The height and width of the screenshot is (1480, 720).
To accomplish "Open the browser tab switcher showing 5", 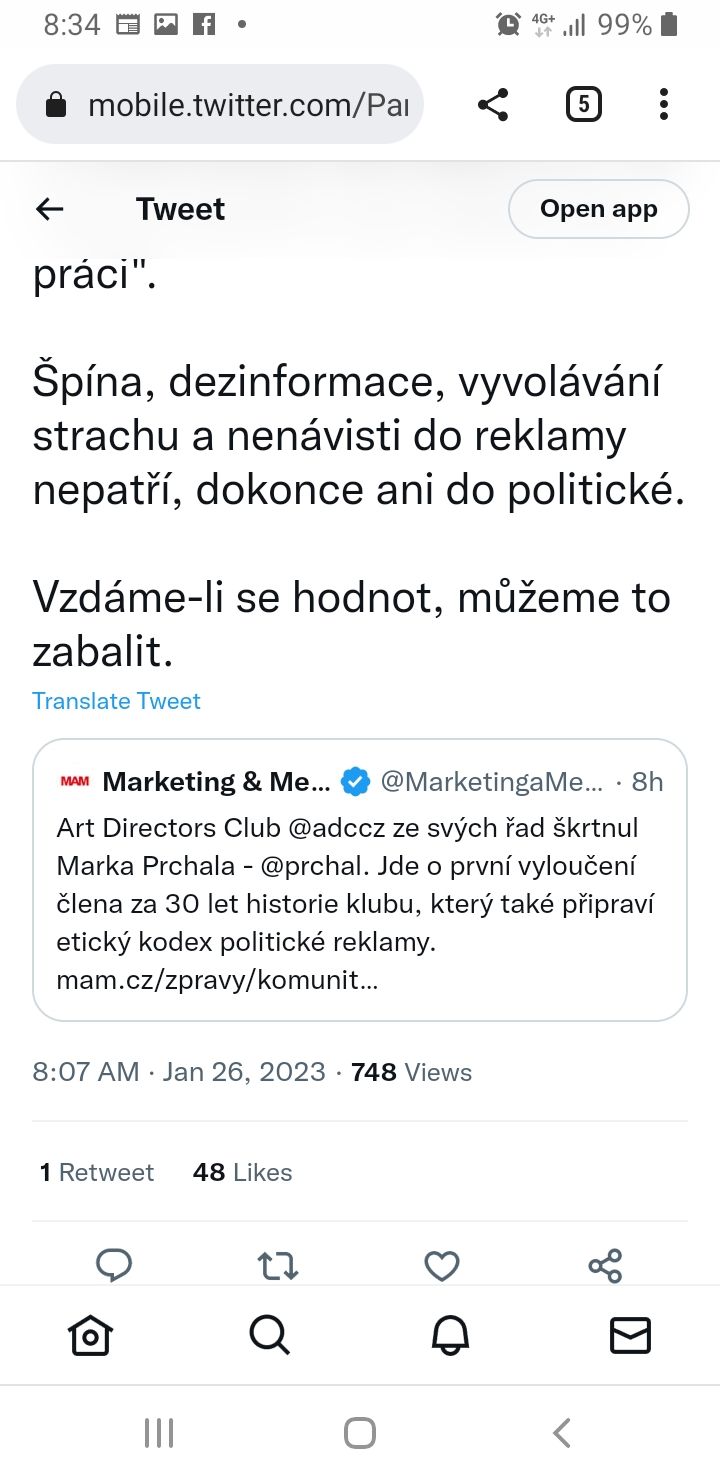I will pyautogui.click(x=584, y=104).
